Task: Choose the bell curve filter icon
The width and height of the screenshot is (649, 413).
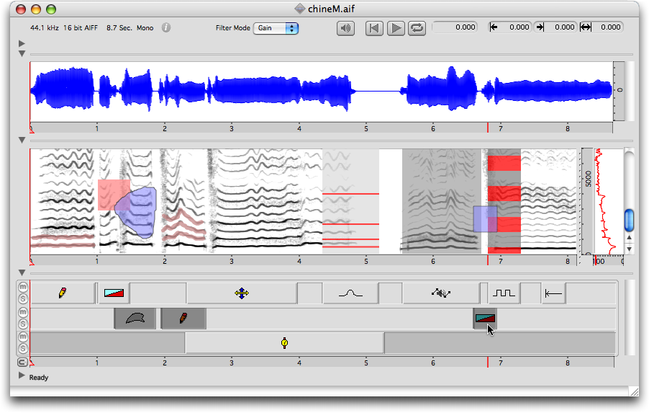Action: point(349,293)
